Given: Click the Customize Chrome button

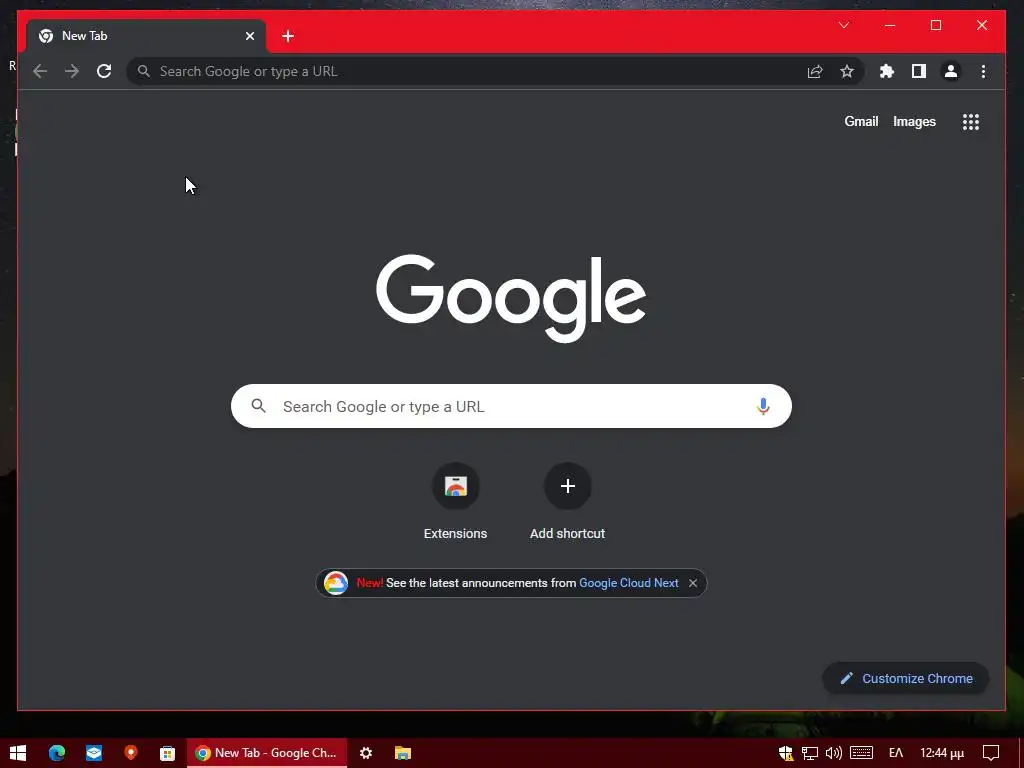Looking at the screenshot, I should point(906,679).
